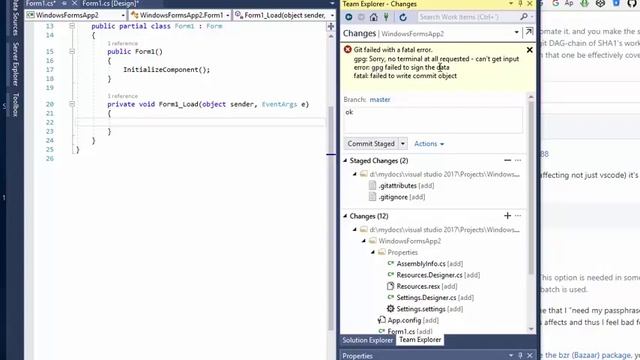Click the Team Explorer forward navigation icon

pos(361,17)
